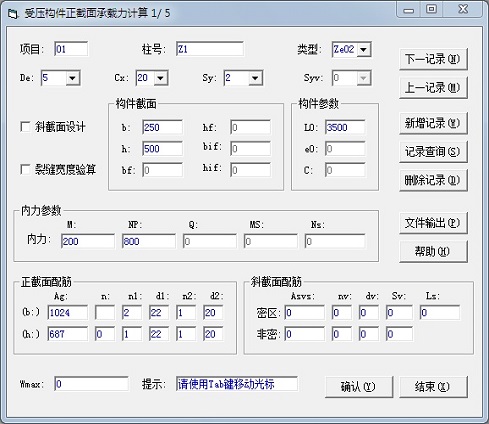Open the disabled Syv dropdown

pyautogui.click(x=364, y=78)
